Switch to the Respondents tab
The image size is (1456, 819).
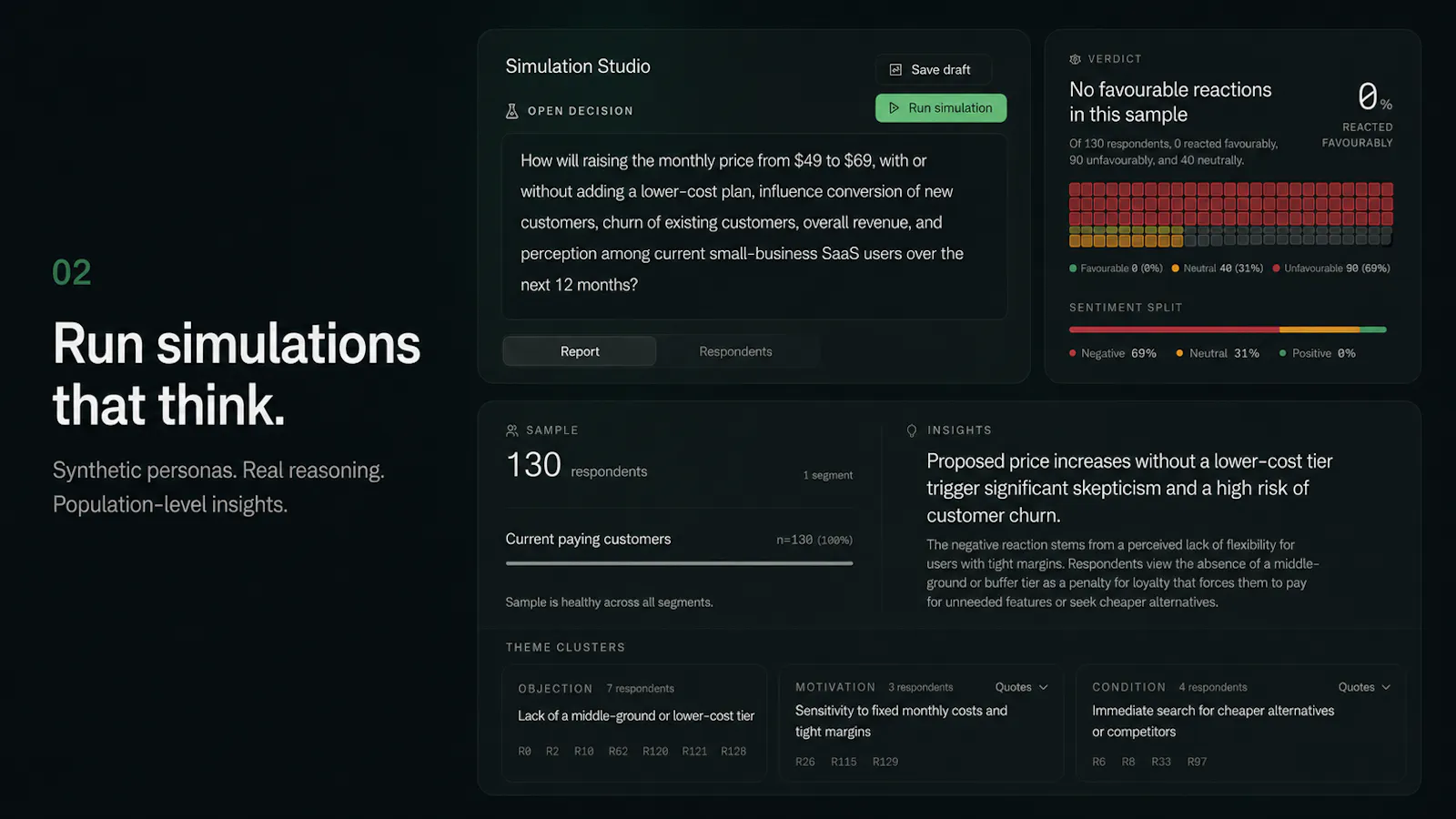point(735,351)
